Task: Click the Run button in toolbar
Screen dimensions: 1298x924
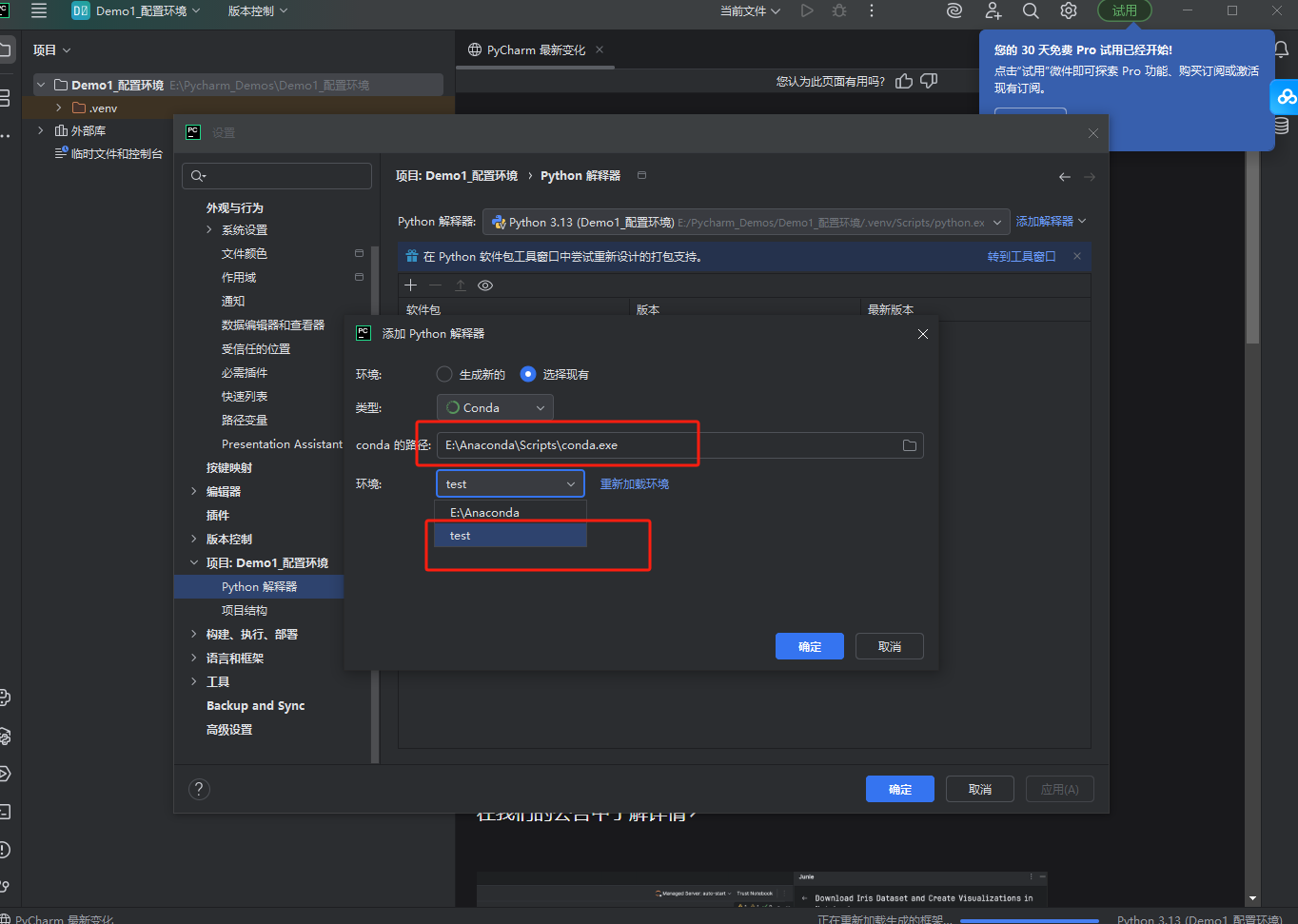Action: click(x=807, y=10)
